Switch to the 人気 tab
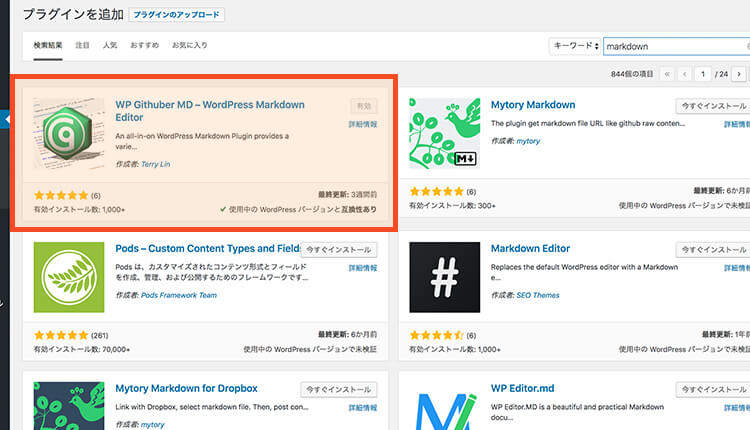Image resolution: width=750 pixels, height=430 pixels. 110,46
